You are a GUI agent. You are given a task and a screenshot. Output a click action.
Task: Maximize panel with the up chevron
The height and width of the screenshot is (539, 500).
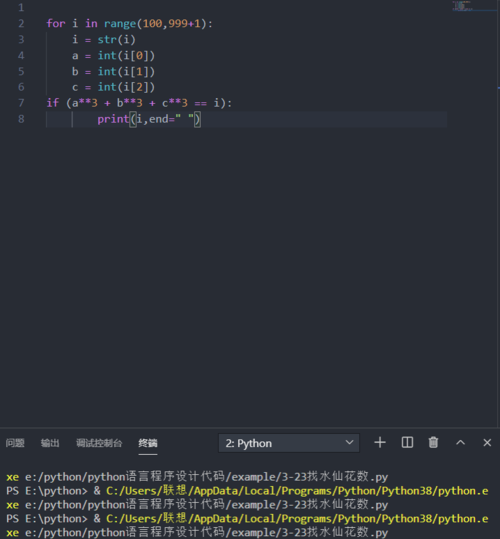click(460, 442)
